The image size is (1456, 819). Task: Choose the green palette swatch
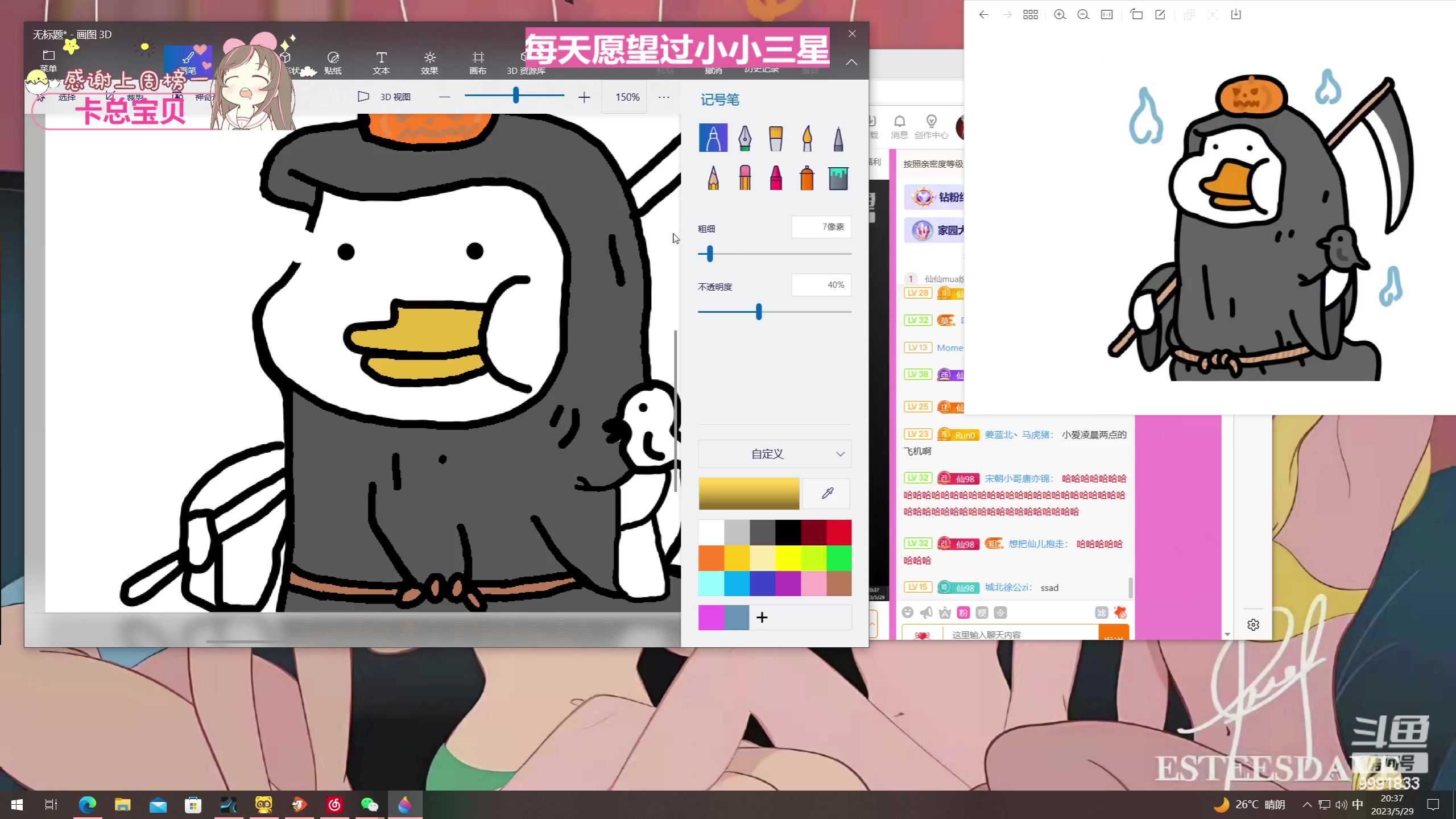(x=839, y=558)
